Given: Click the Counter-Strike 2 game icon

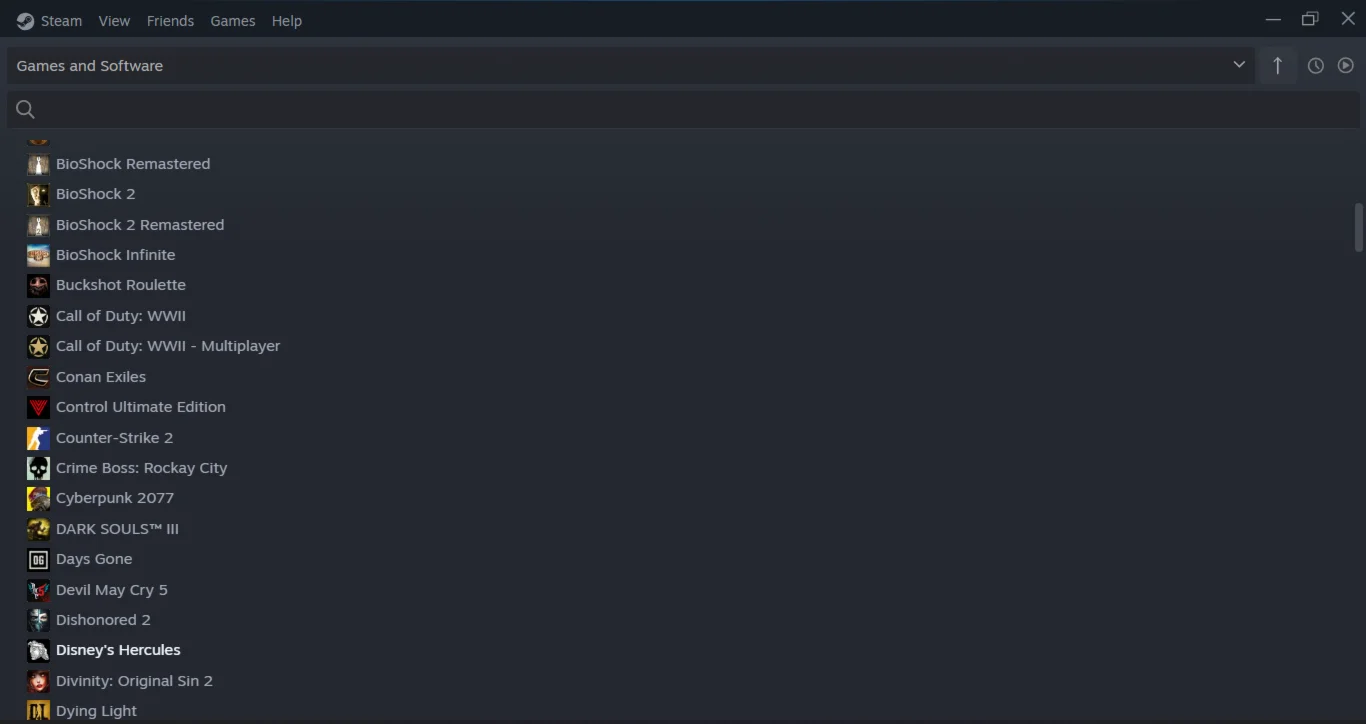Looking at the screenshot, I should coord(38,438).
